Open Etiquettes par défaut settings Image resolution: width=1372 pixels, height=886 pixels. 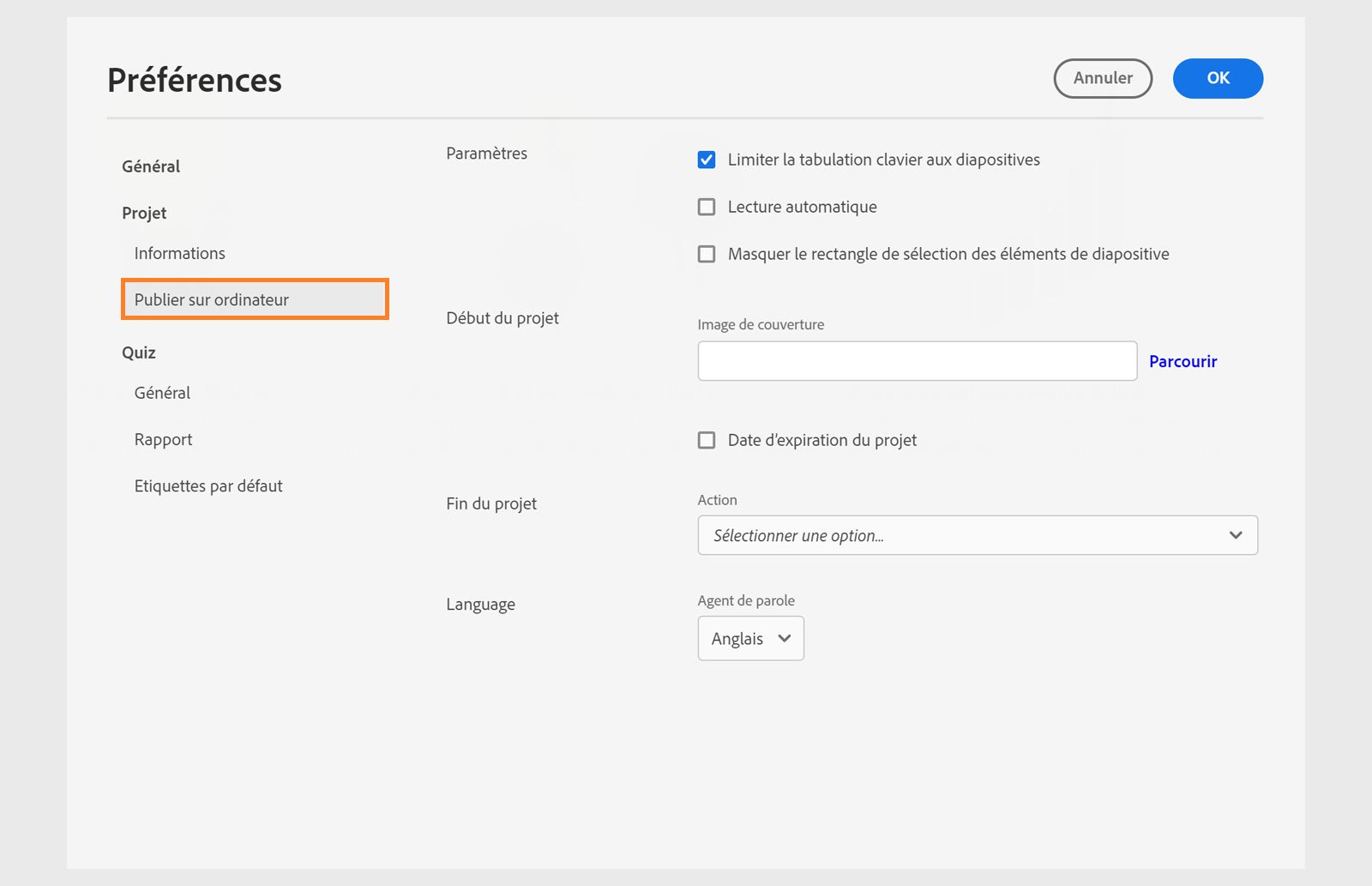pyautogui.click(x=208, y=486)
